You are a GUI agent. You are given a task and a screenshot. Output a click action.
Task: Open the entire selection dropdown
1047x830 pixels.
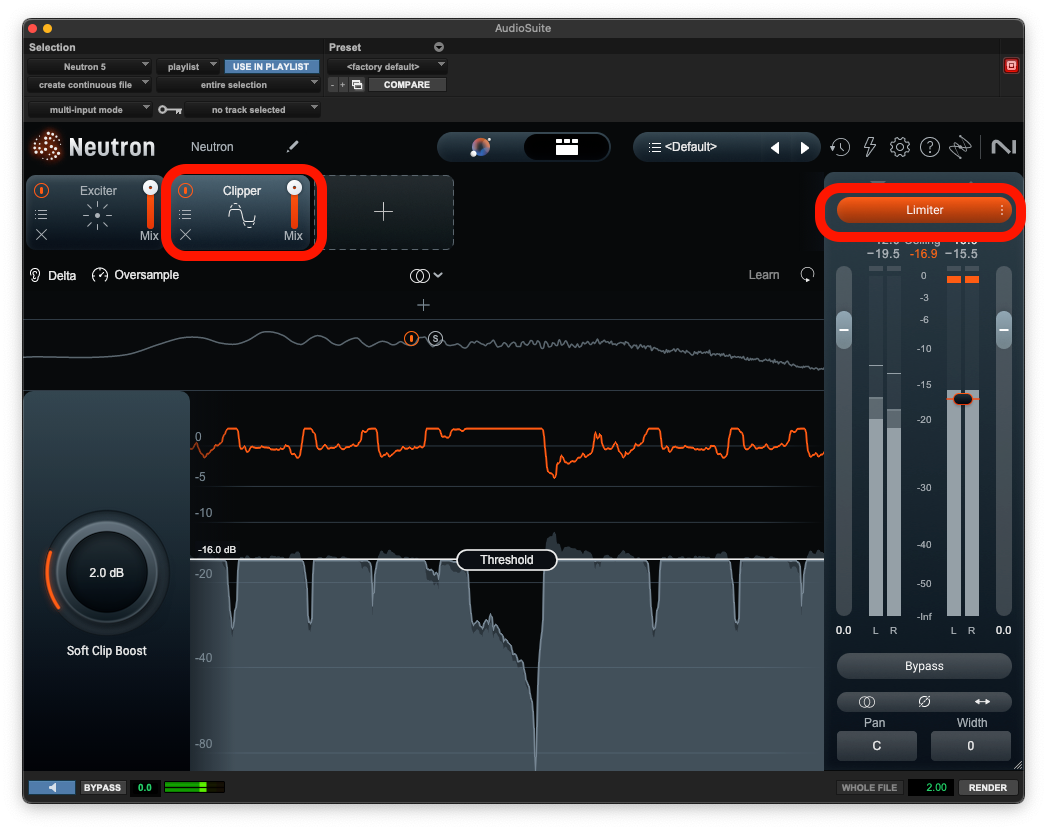(x=238, y=85)
